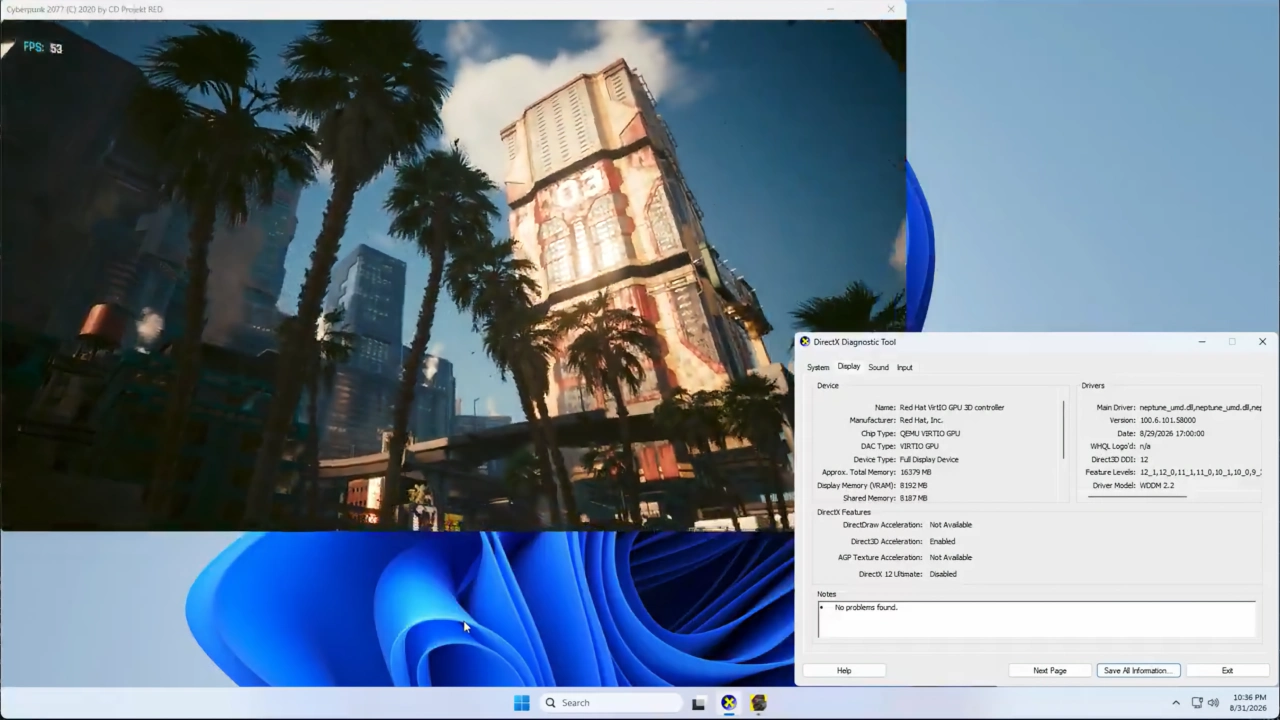This screenshot has height=720, width=1280.
Task: Click AGP Texture Acceleration 'Not Available' value
Action: [950, 558]
